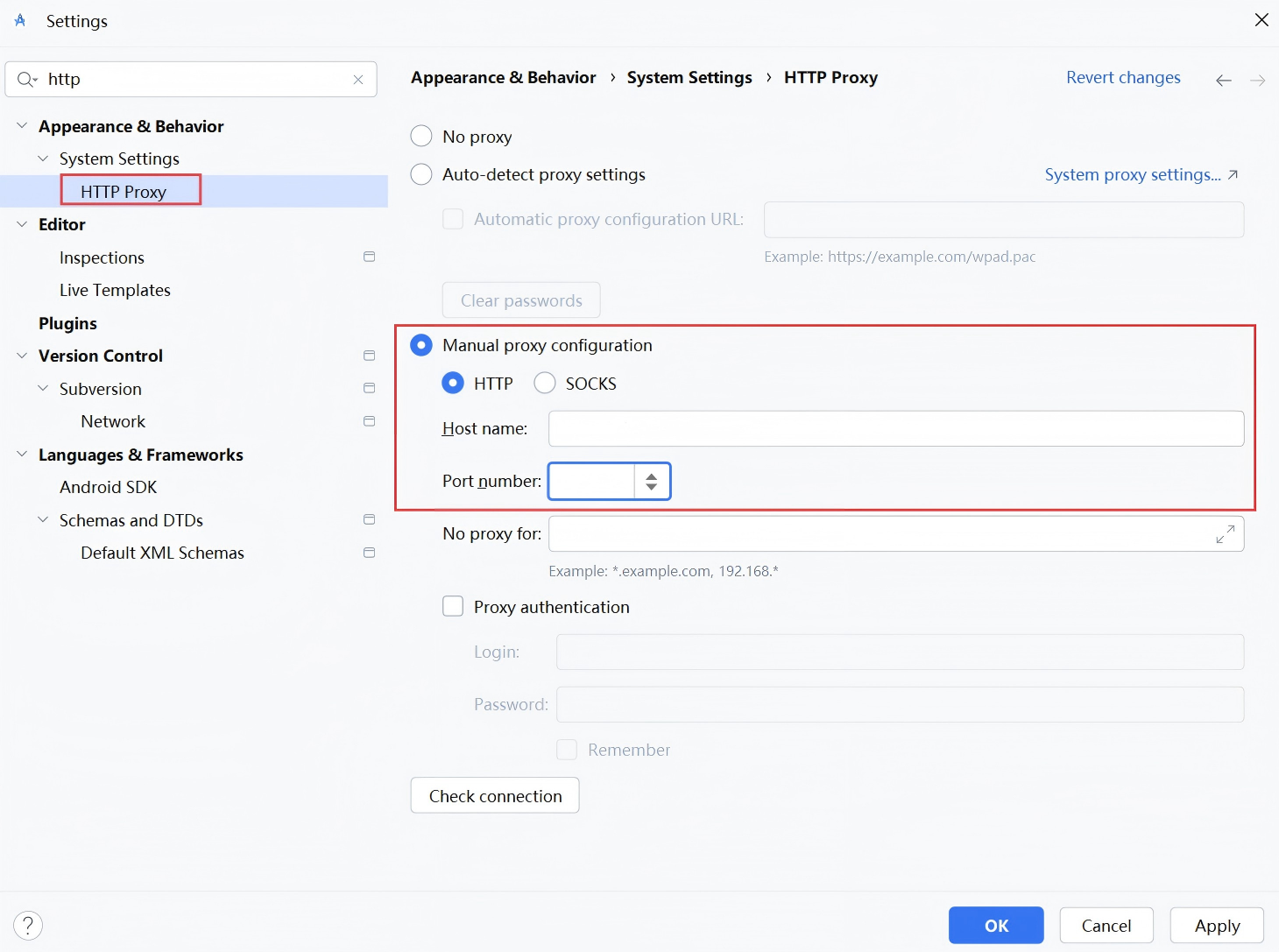1279x952 pixels.
Task: Collapse the Schemas and DTDs node
Action: click(x=42, y=519)
